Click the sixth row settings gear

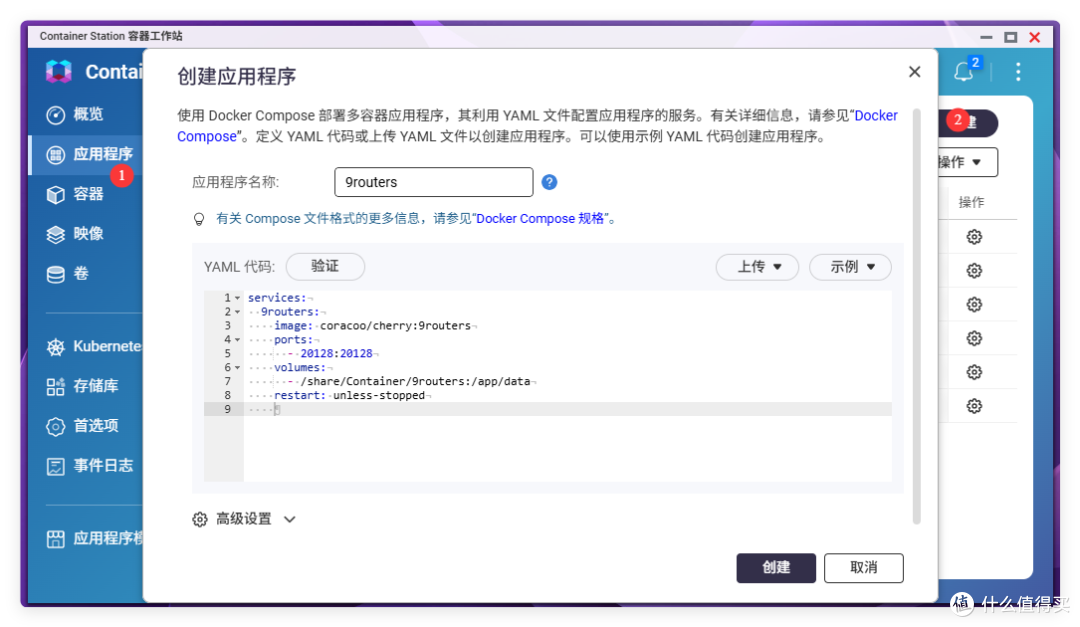coord(974,406)
